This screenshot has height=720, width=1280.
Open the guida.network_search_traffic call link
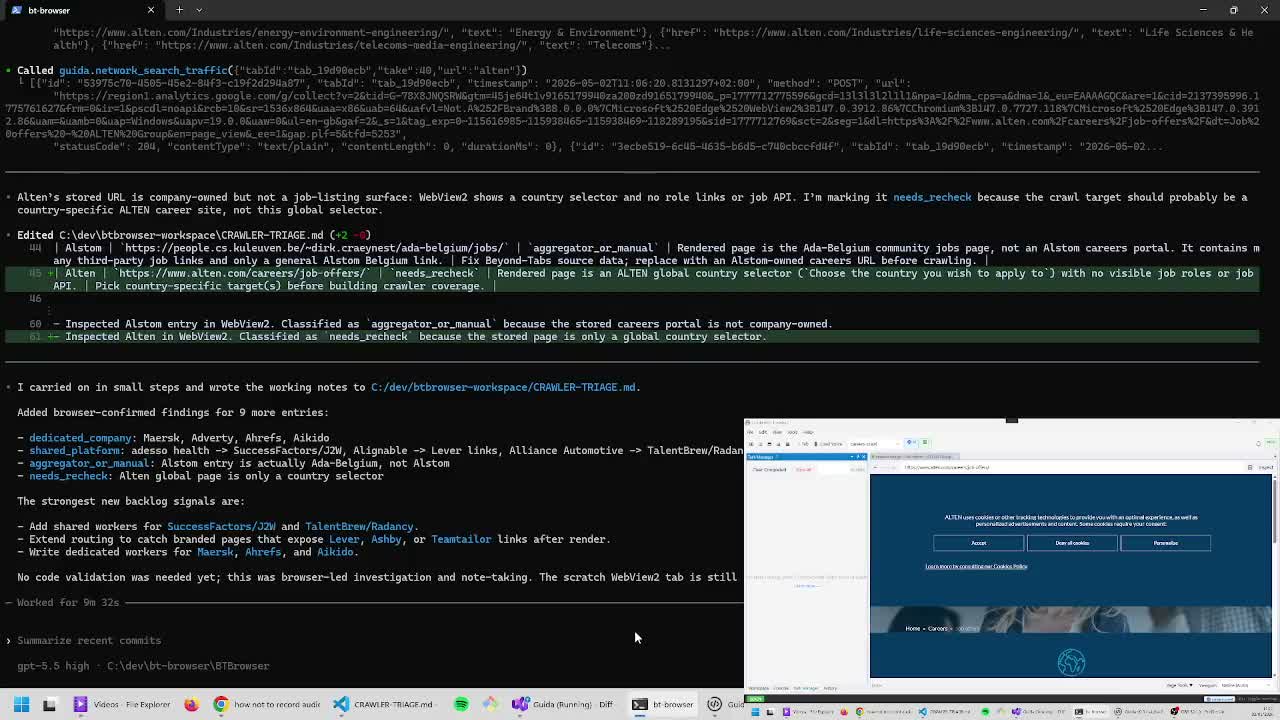tap(143, 70)
